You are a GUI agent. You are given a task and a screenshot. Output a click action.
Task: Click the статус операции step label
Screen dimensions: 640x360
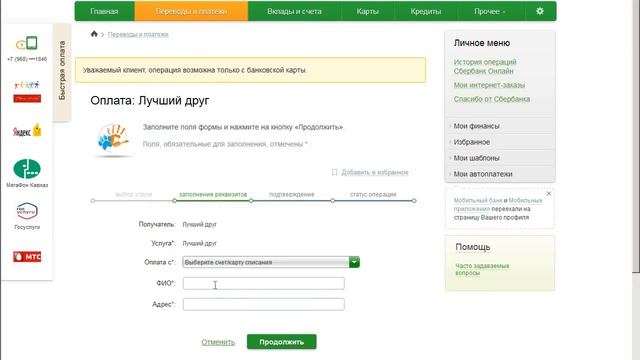point(373,194)
